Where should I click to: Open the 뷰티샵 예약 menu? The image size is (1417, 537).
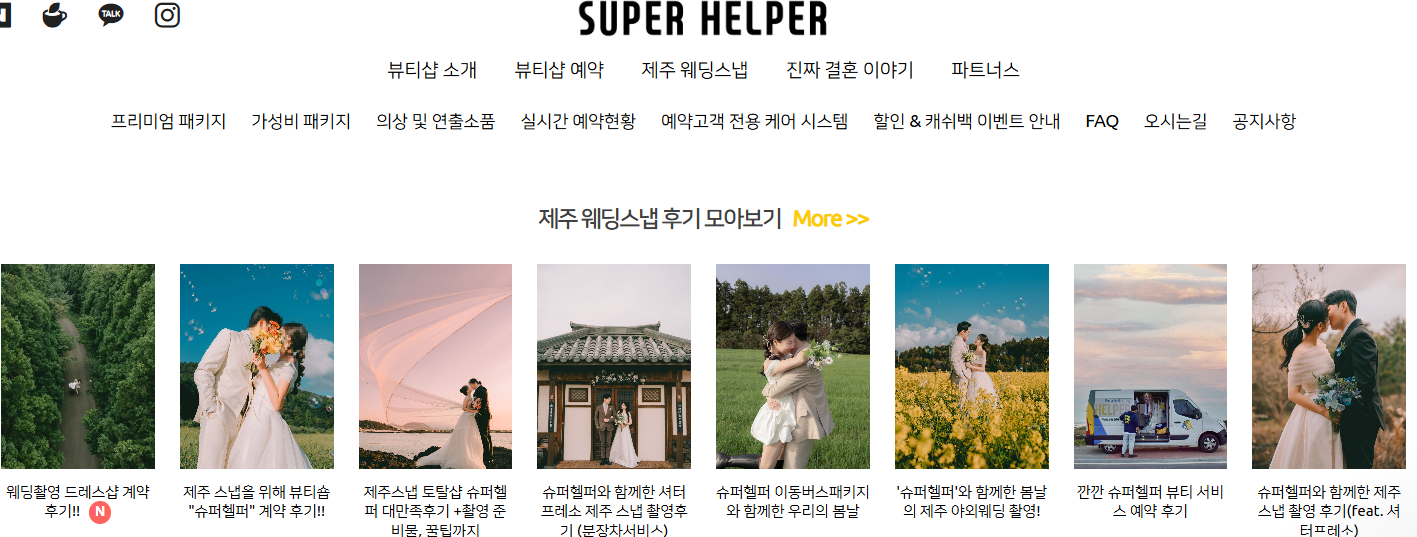click(559, 70)
